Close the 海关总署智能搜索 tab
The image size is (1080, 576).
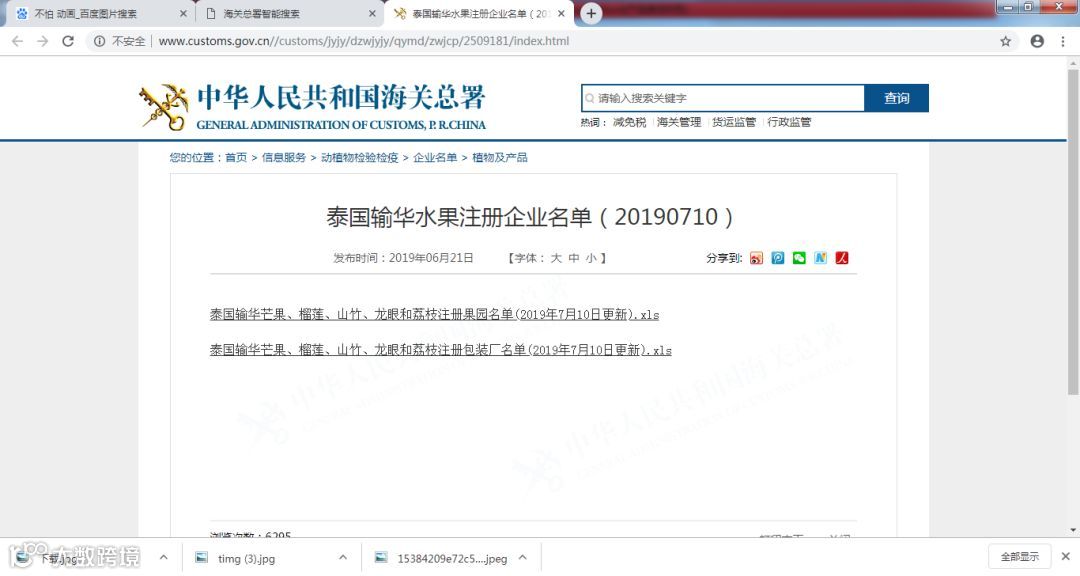(x=372, y=13)
